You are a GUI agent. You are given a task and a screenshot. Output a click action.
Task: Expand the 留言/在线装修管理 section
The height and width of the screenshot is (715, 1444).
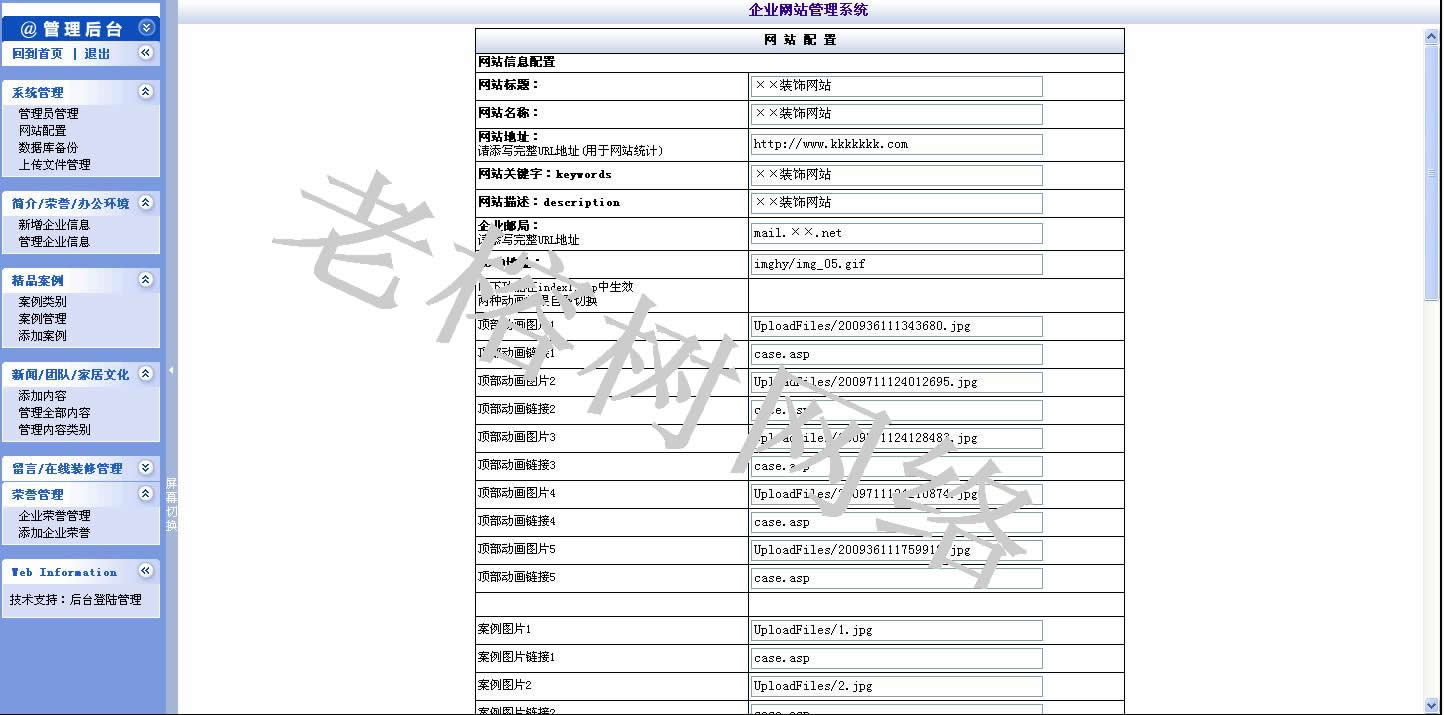tap(146, 467)
